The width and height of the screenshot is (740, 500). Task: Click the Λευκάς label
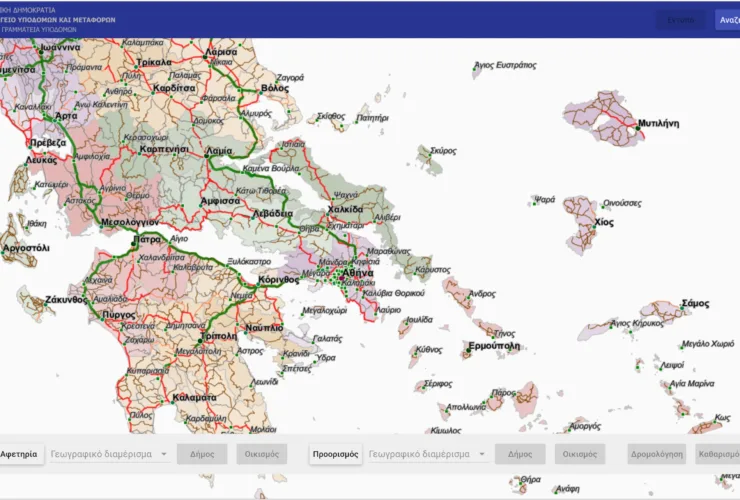click(42, 160)
